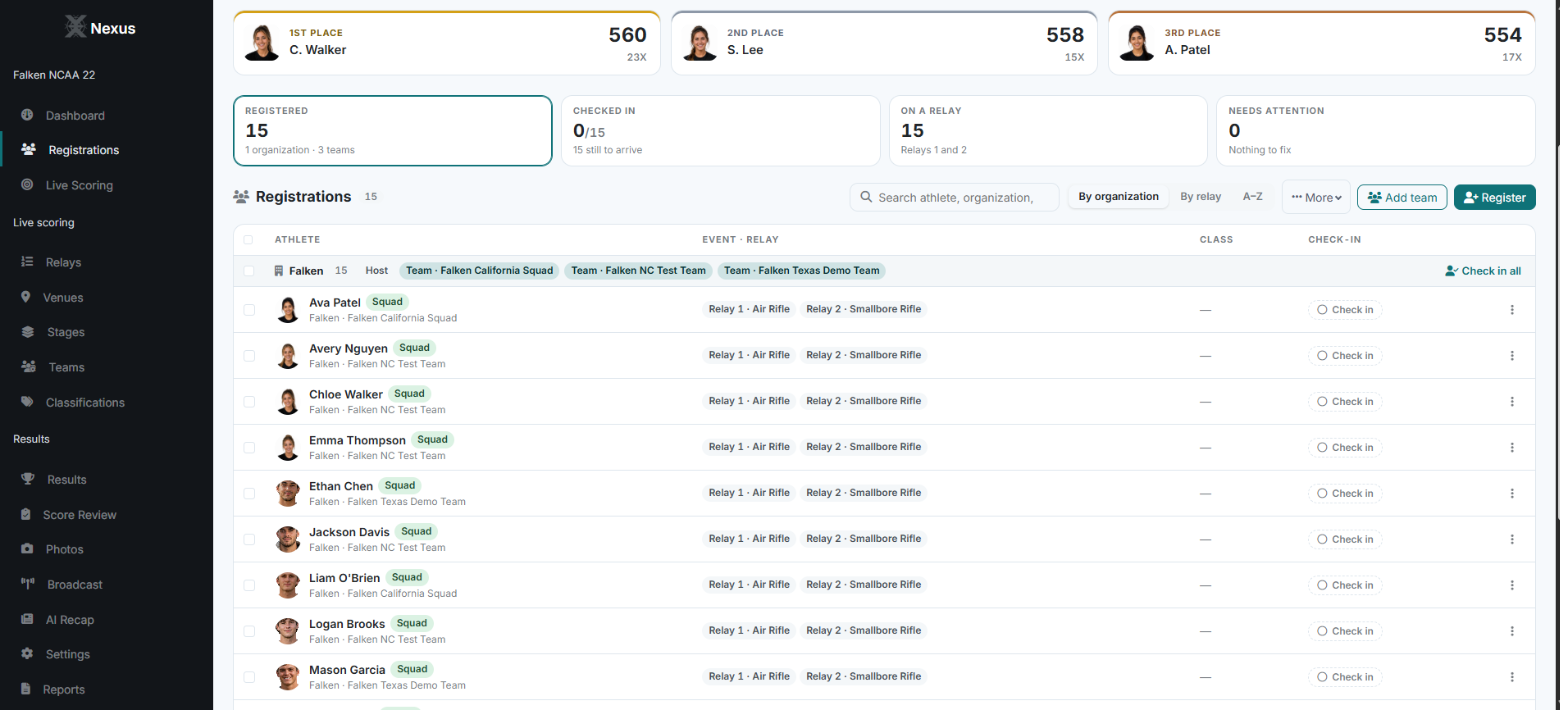Open Dashboard via its sidebar icon
Viewport: 1560px width, 710px height.
[x=27, y=115]
